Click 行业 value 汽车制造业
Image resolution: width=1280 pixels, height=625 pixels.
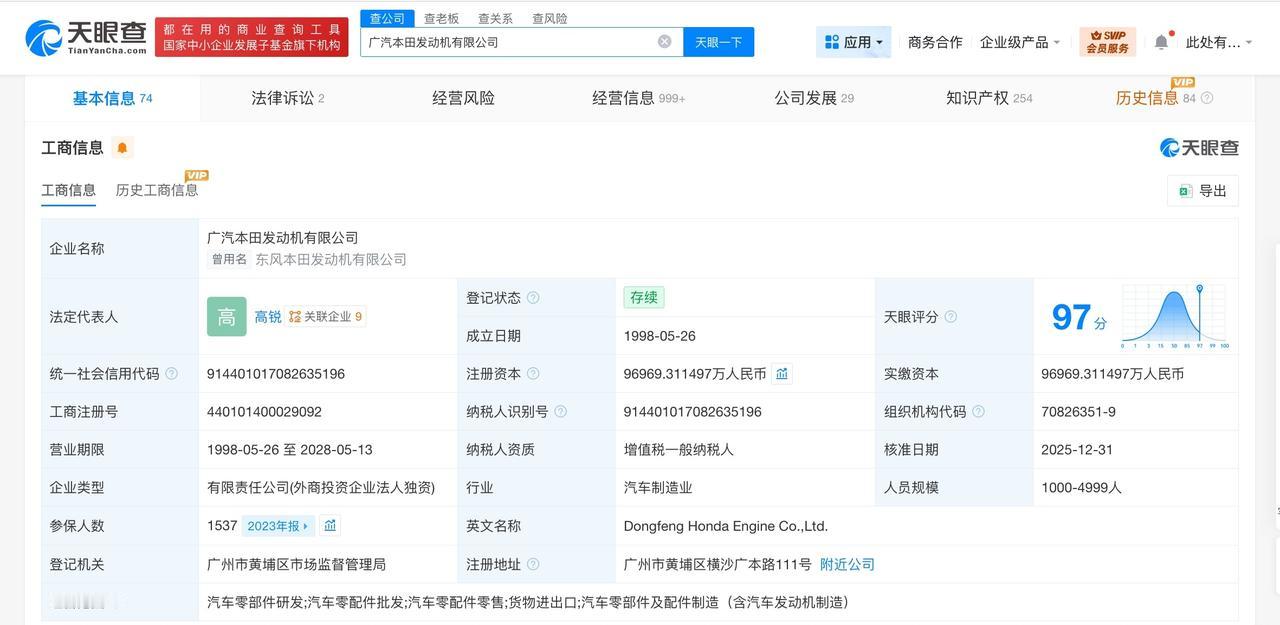(x=658, y=488)
